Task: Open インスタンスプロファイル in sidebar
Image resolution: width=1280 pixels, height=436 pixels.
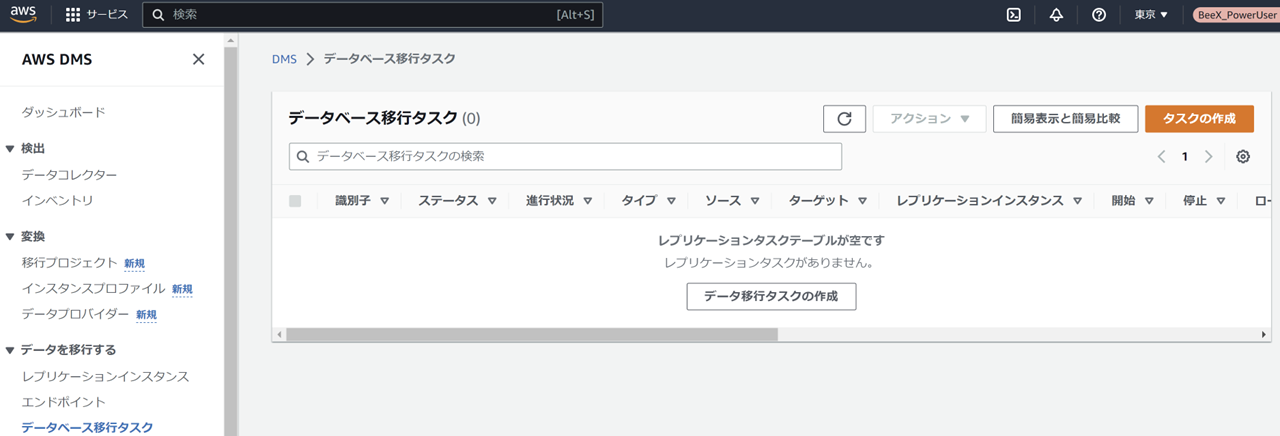Action: click(93, 289)
